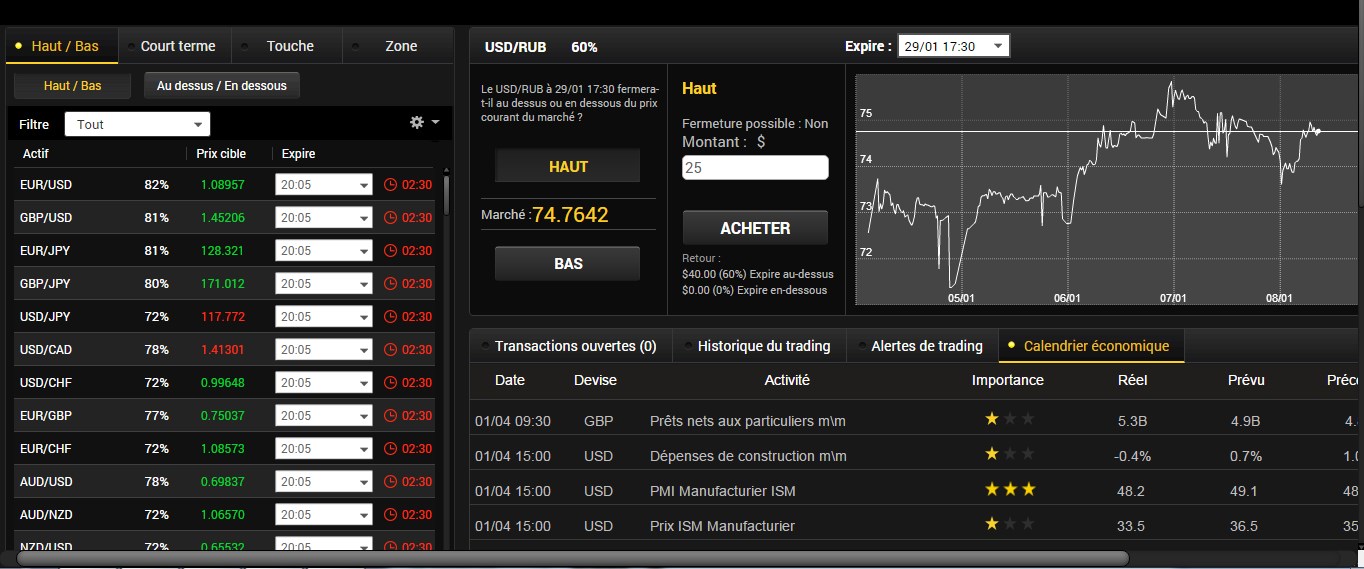Switch to the Court terme tab
Viewport: 1364px width, 569px height.
[175, 46]
